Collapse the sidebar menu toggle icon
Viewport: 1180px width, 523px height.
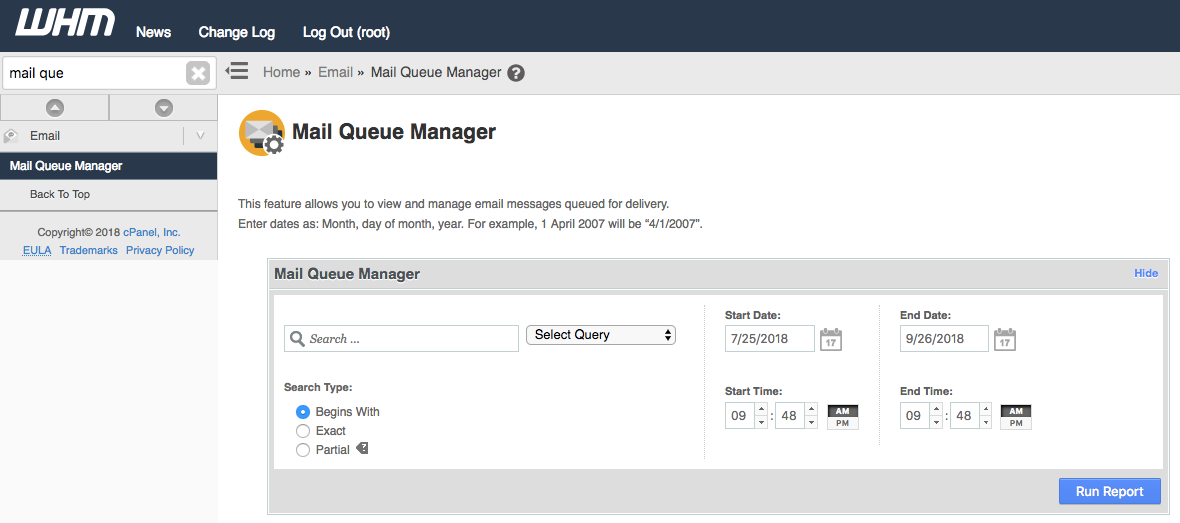236,71
